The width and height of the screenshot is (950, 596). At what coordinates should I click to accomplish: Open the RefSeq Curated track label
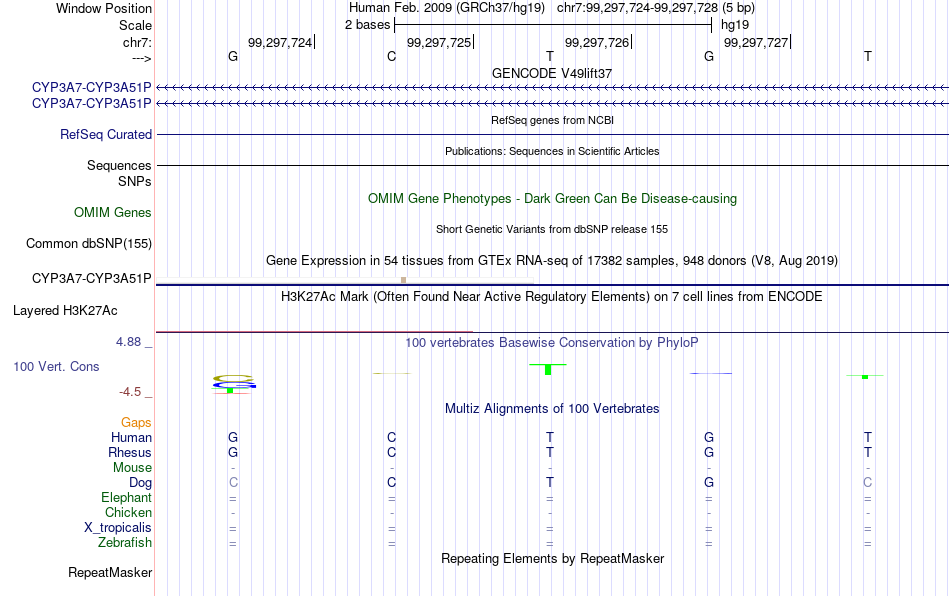tap(106, 134)
